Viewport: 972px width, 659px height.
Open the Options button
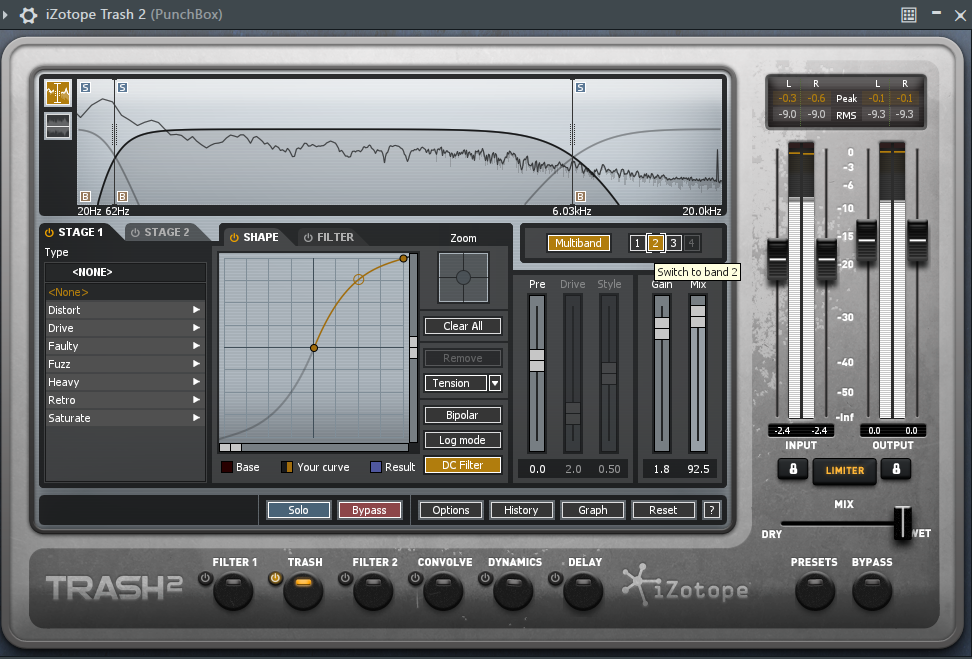(x=451, y=510)
